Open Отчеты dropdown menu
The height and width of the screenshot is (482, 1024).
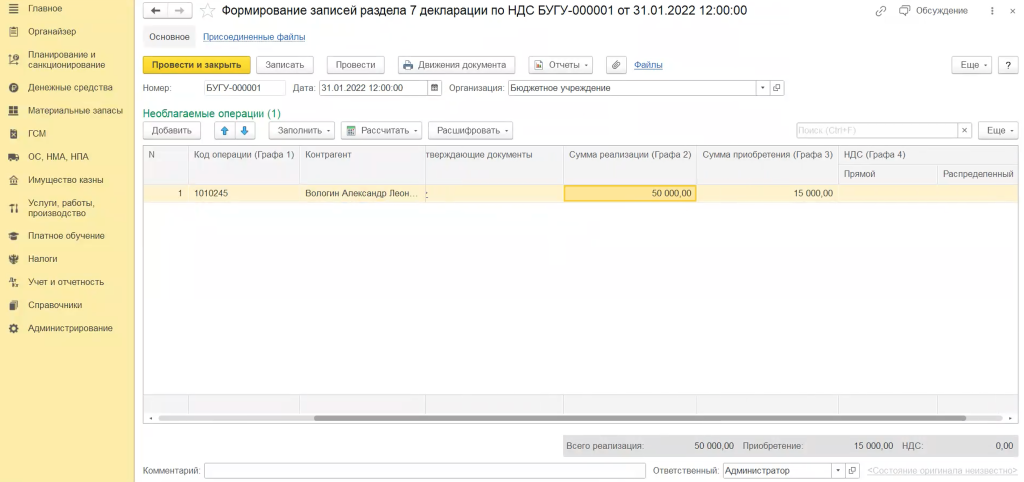tap(560, 65)
